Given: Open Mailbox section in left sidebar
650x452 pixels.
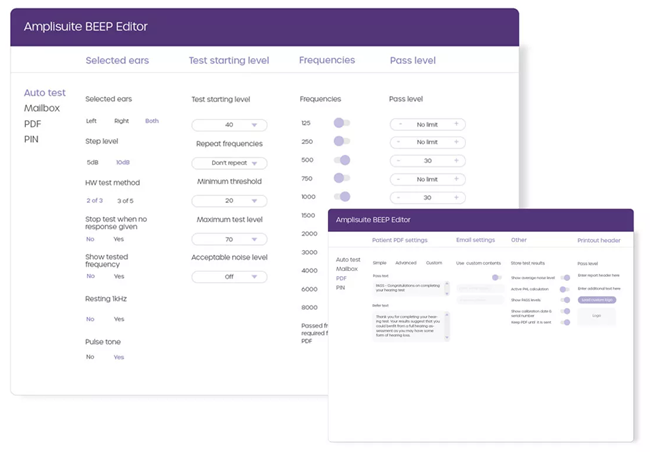Looking at the screenshot, I should point(42,108).
